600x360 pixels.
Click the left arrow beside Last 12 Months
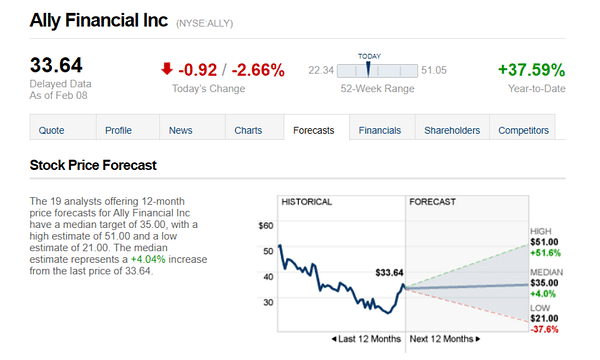[334, 339]
